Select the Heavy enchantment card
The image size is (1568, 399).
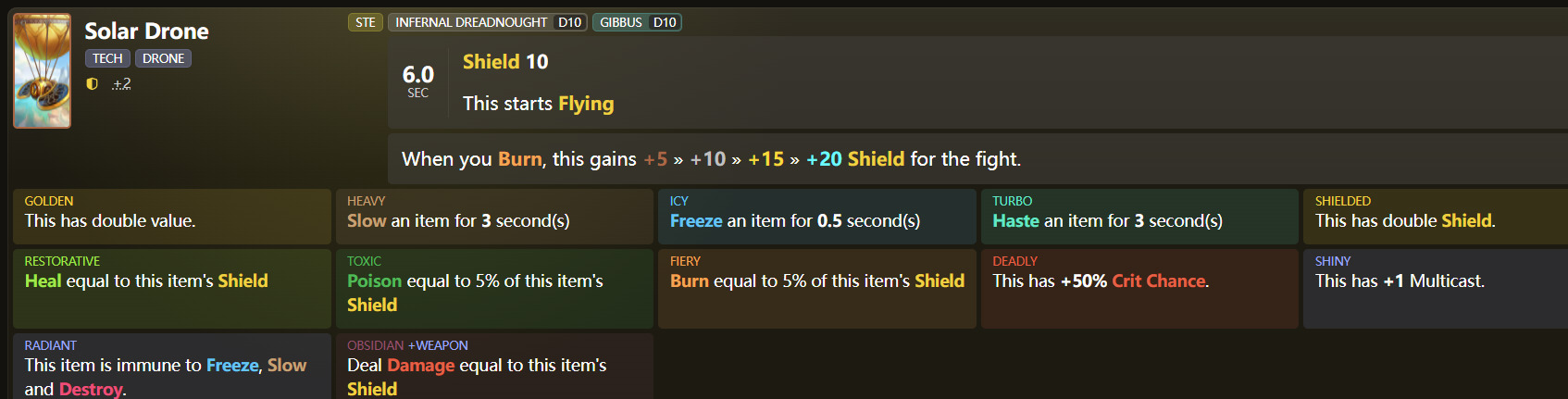pos(494,216)
